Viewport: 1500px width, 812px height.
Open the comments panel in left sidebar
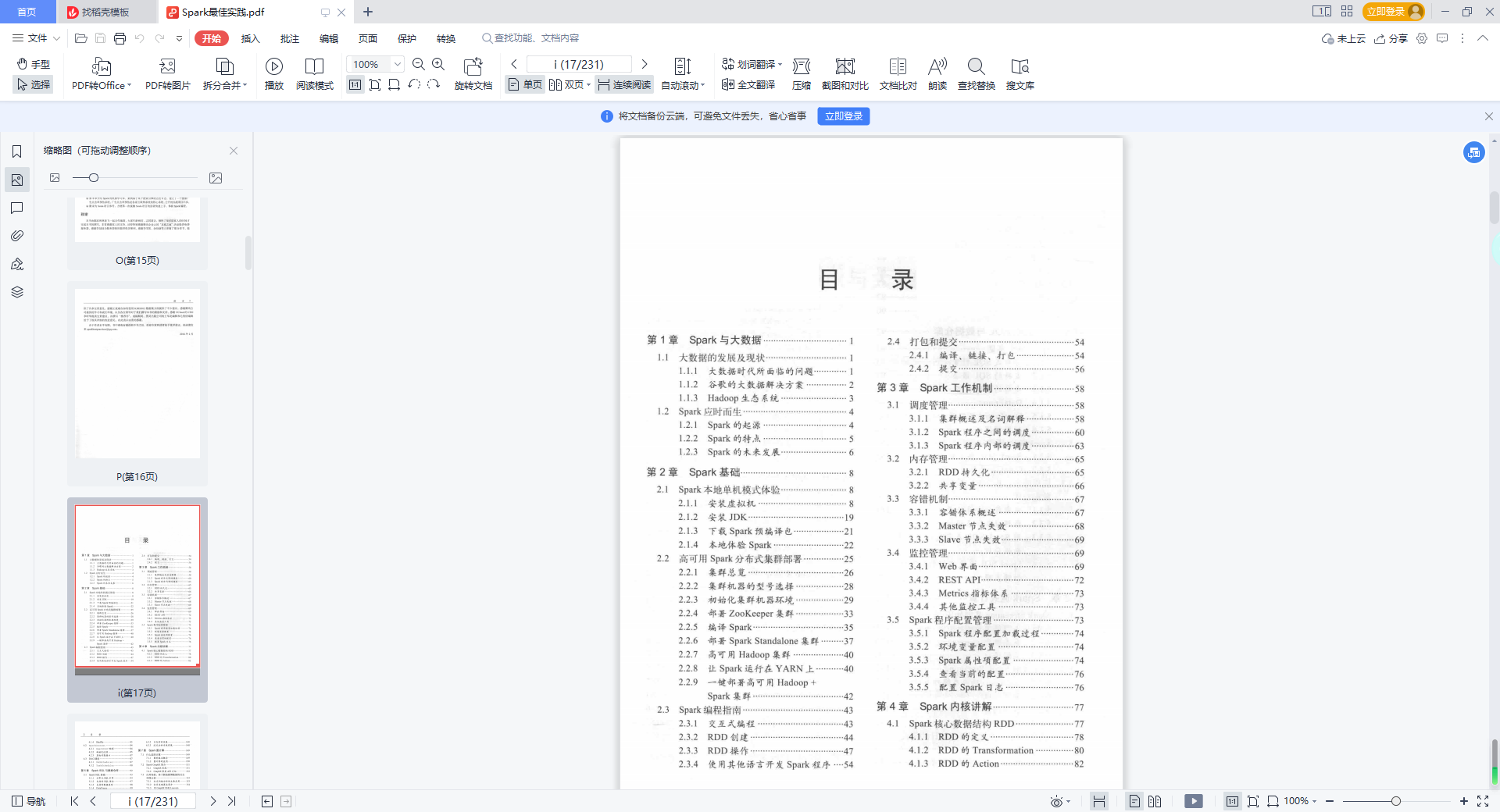tap(17, 208)
